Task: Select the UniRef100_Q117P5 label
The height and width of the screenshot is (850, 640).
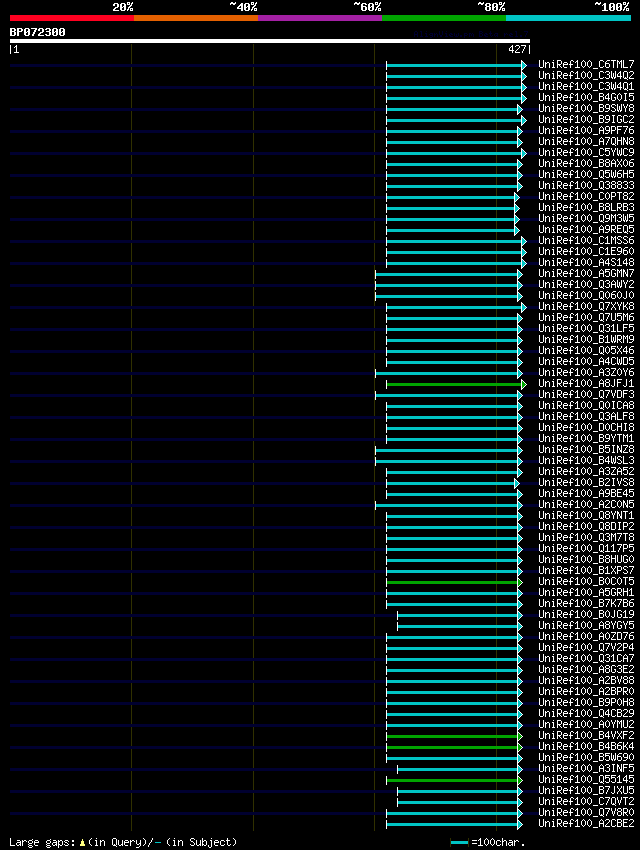Action: (586, 549)
